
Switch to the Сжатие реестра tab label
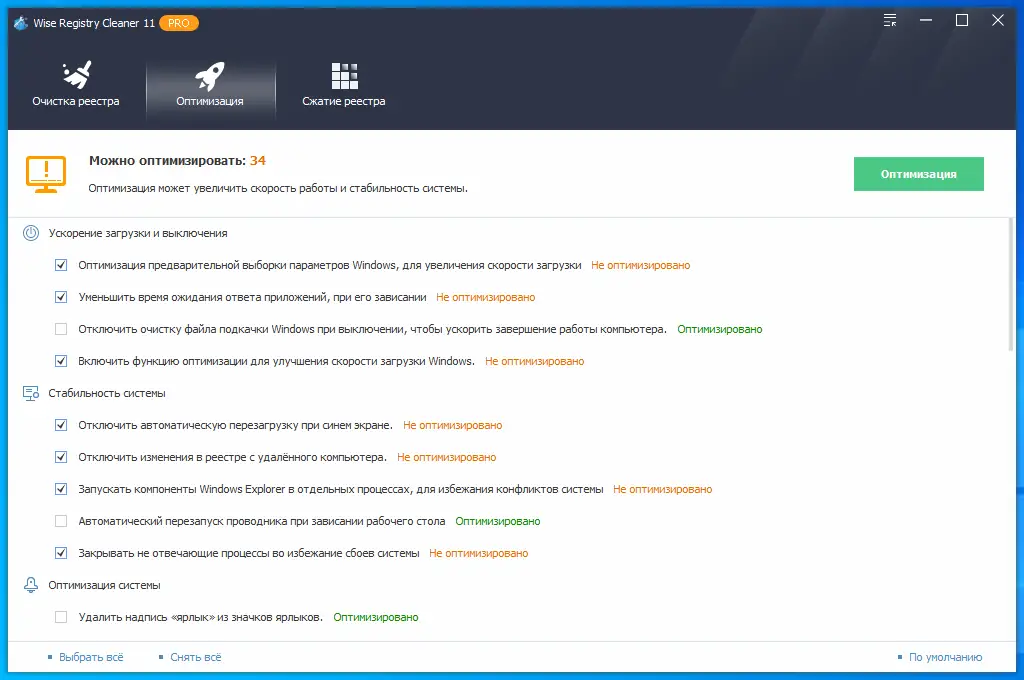pos(344,101)
